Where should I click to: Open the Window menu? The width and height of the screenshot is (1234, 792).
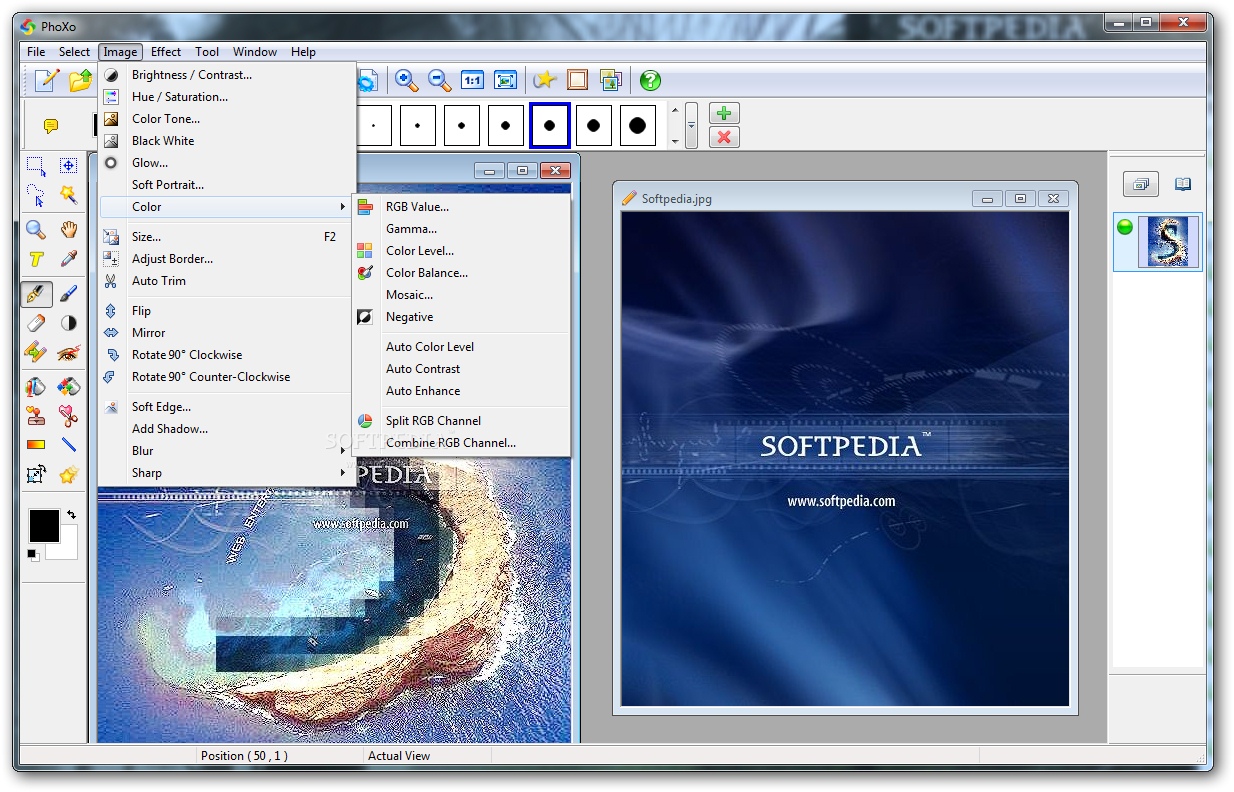click(255, 52)
